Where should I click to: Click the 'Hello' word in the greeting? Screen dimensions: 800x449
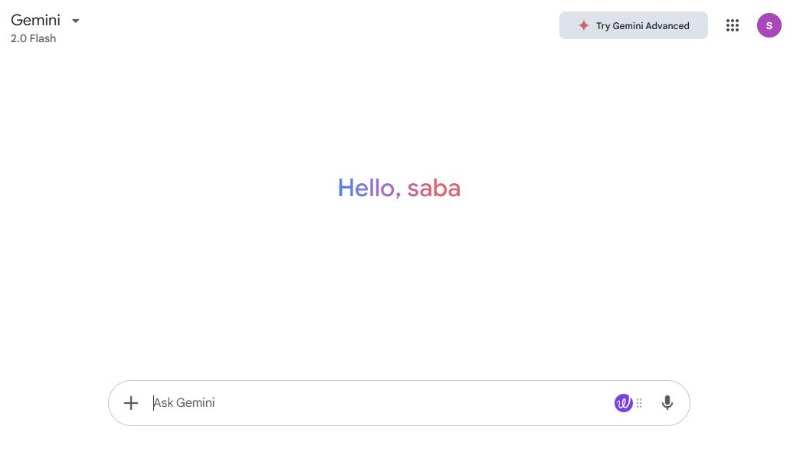point(367,188)
